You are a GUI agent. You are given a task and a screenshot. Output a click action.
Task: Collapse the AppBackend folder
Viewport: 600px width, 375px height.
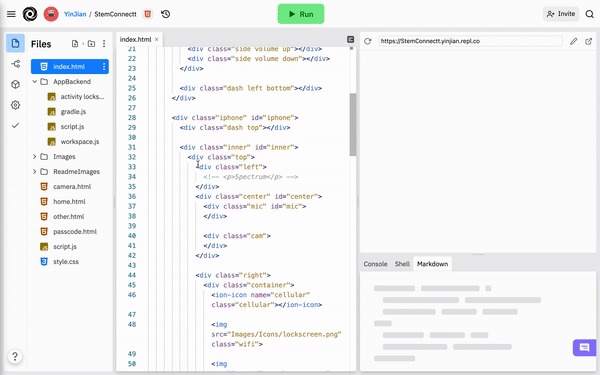pos(34,82)
